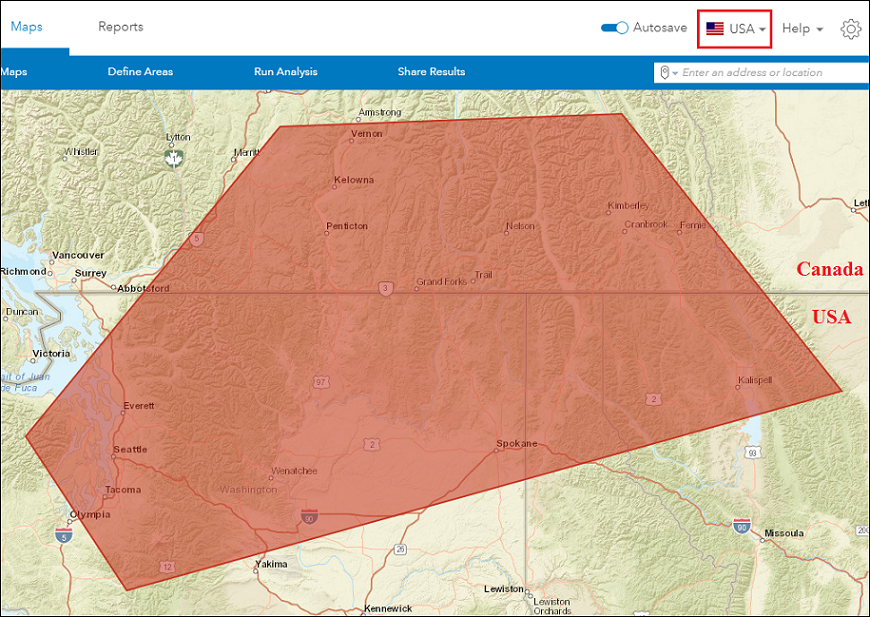Click the Olympia city label
This screenshot has width=870, height=617.
[90, 514]
